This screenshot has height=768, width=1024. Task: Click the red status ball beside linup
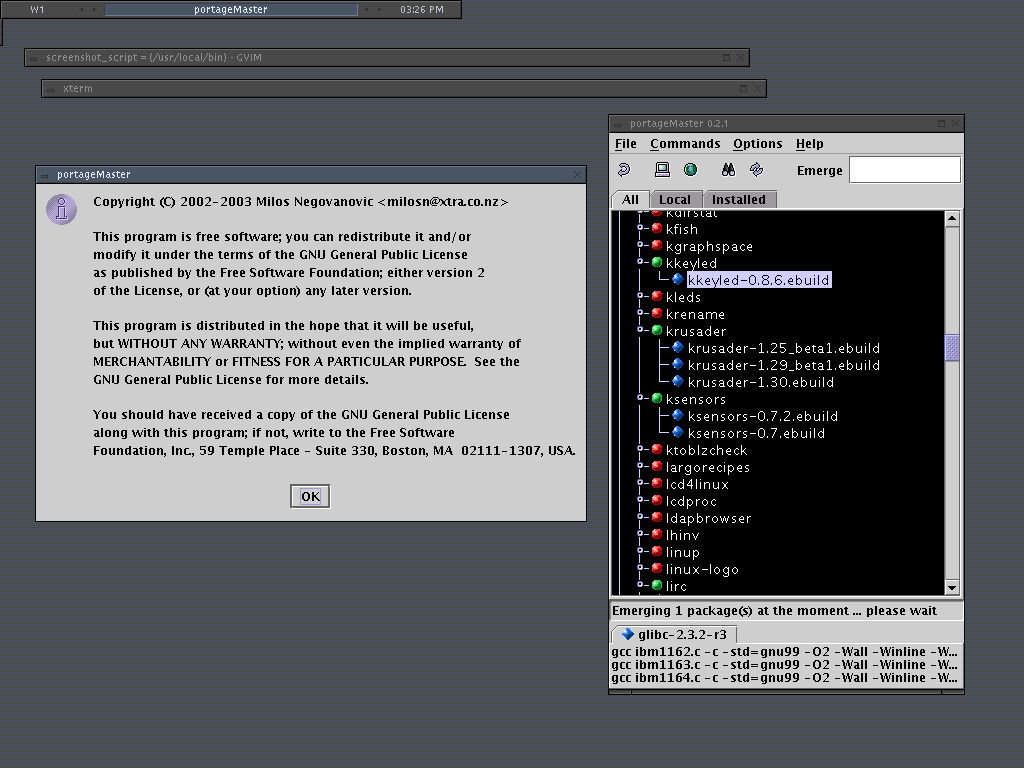(x=657, y=551)
